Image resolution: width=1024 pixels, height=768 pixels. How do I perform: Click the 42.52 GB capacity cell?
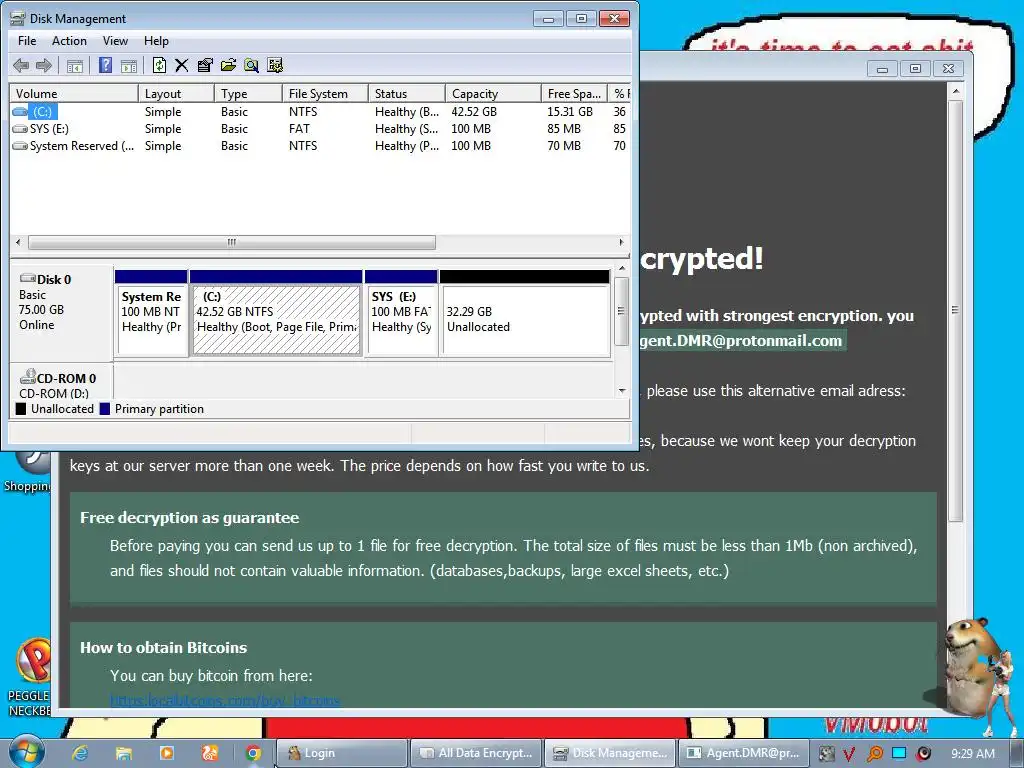[474, 112]
